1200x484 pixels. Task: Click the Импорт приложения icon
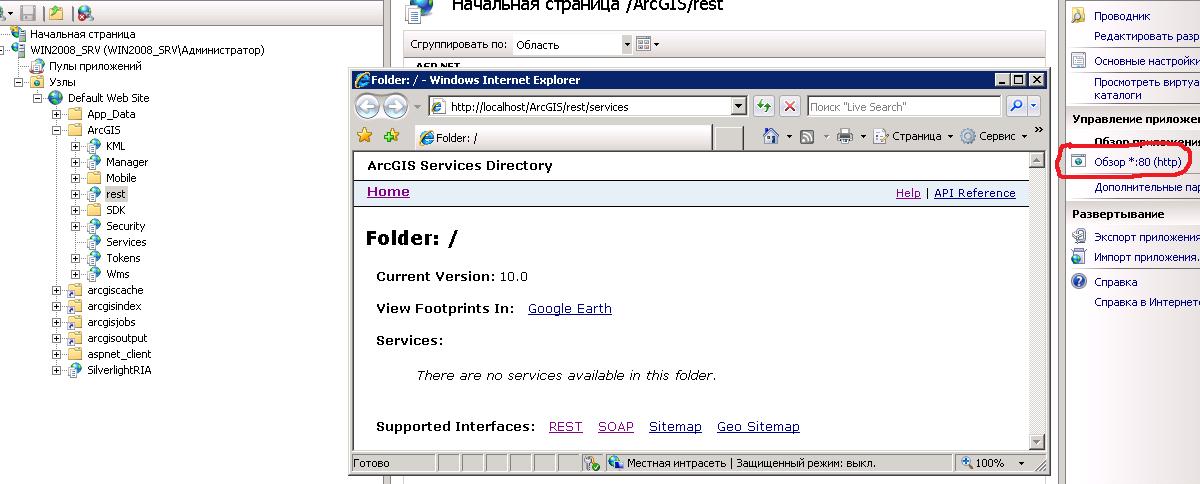point(1079,257)
